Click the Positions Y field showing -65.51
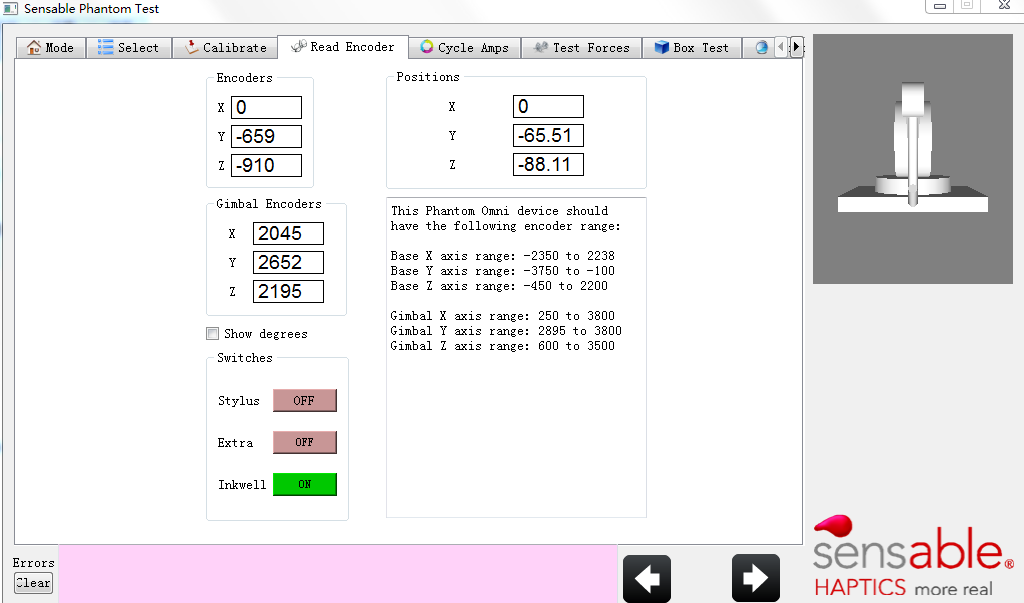The height and width of the screenshot is (603, 1024). pos(549,136)
